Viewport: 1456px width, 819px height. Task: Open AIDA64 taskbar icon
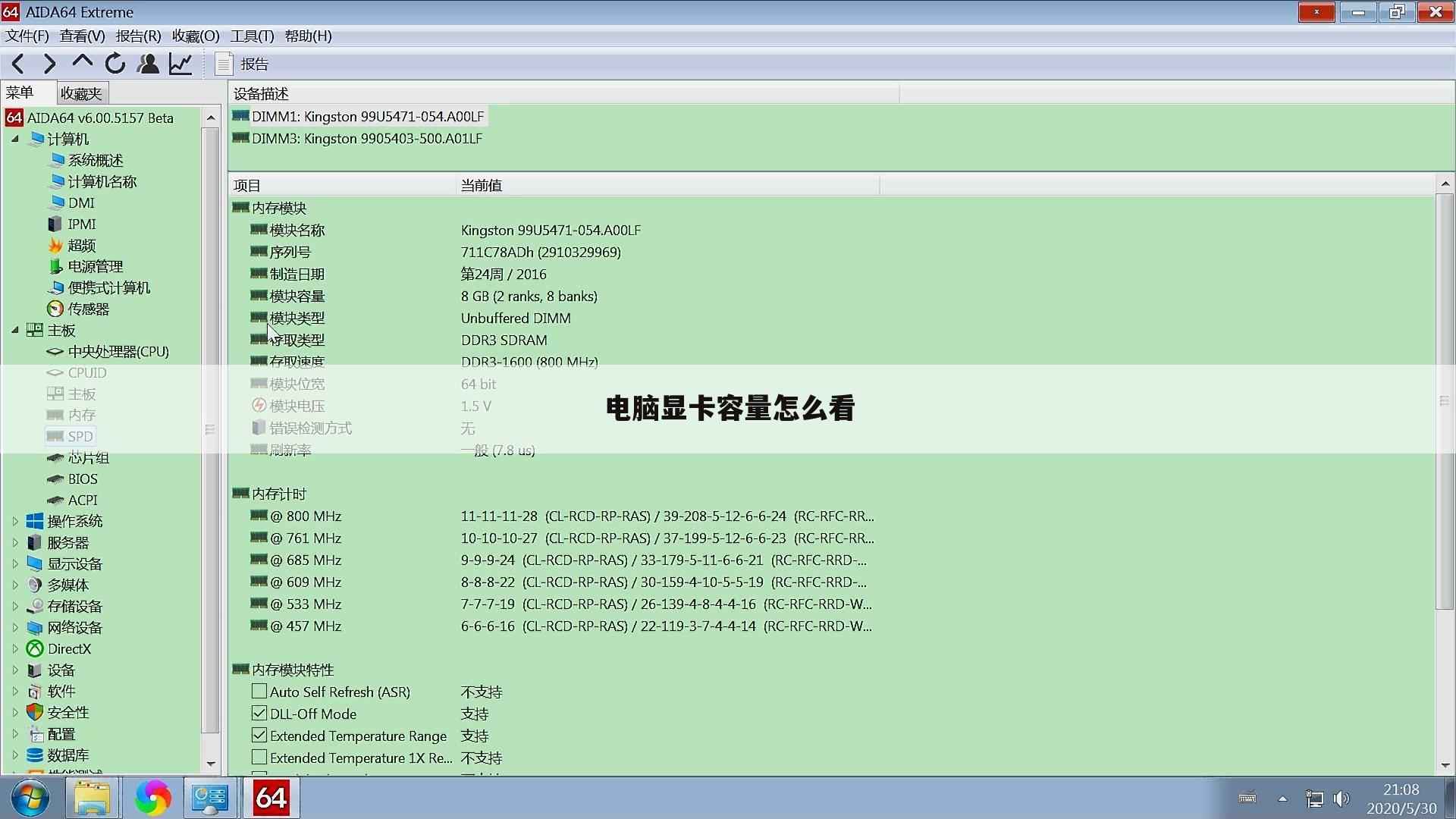271,798
